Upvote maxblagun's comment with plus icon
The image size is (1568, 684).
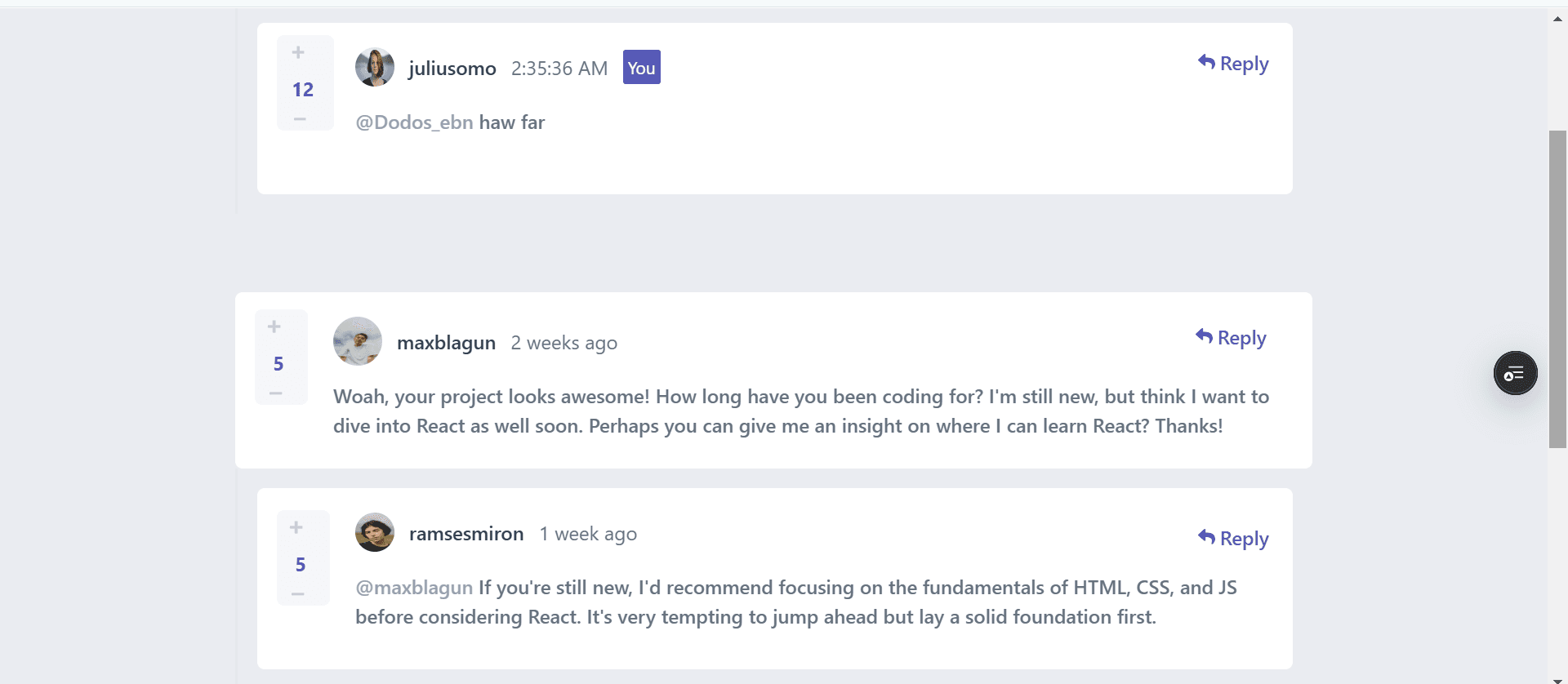point(274,326)
